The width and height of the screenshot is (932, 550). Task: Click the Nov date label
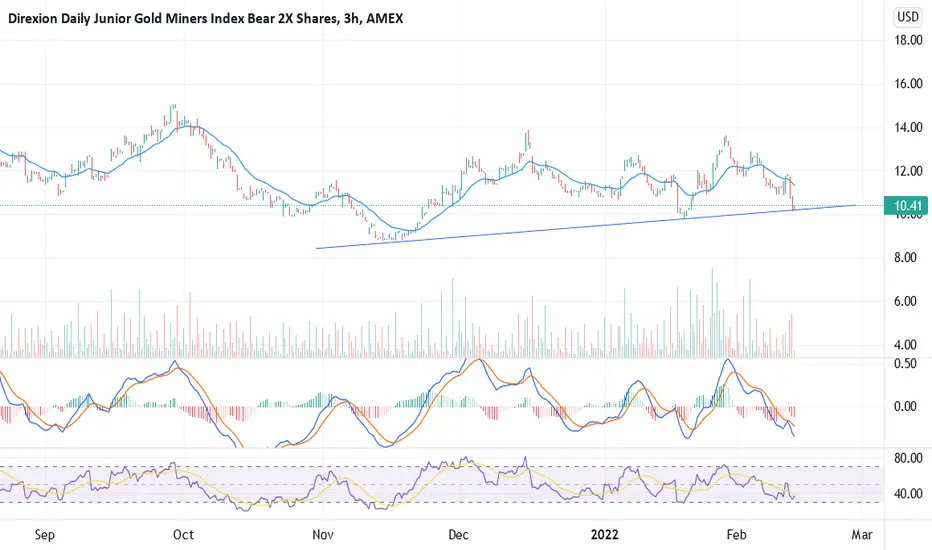click(x=323, y=535)
